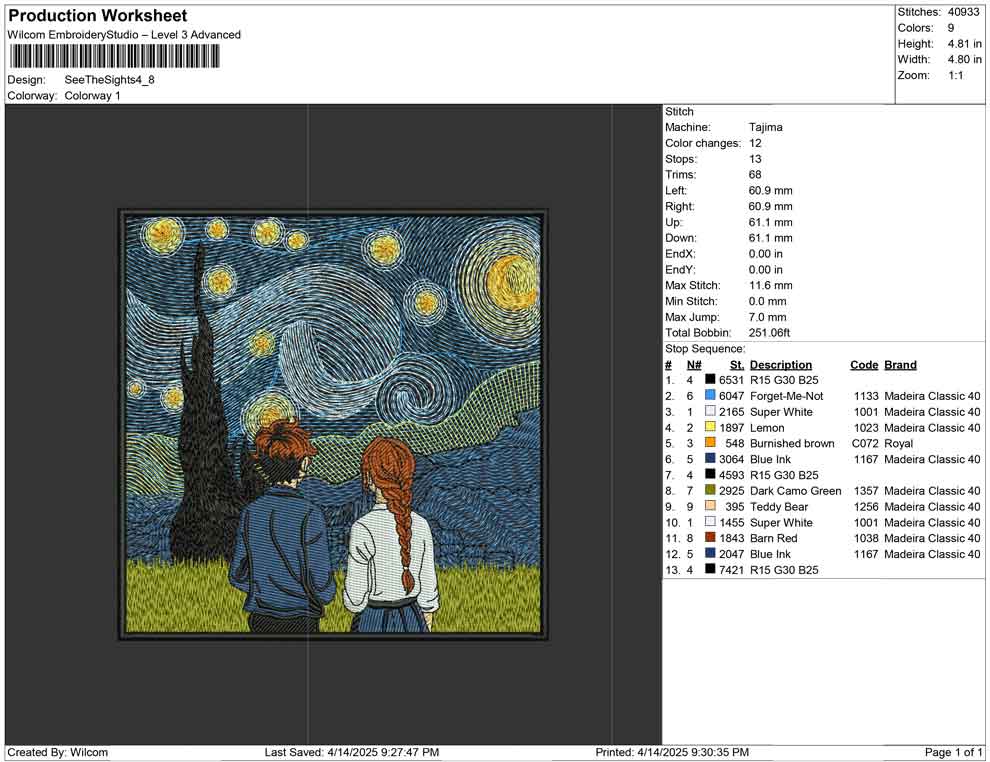Click the Right label in stitch info
990x762 pixels.
click(679, 206)
